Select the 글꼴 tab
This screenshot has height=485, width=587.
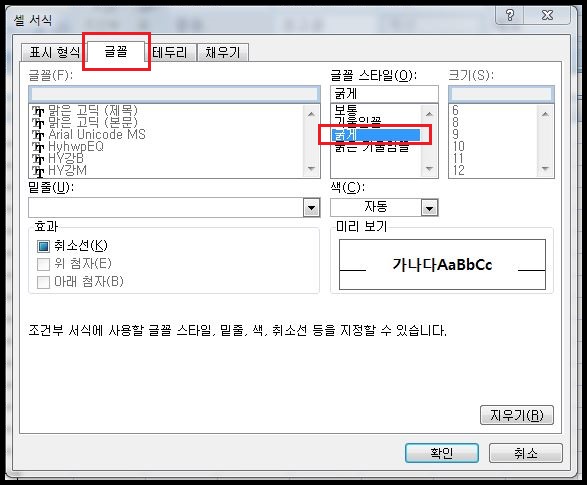pyautogui.click(x=116, y=51)
